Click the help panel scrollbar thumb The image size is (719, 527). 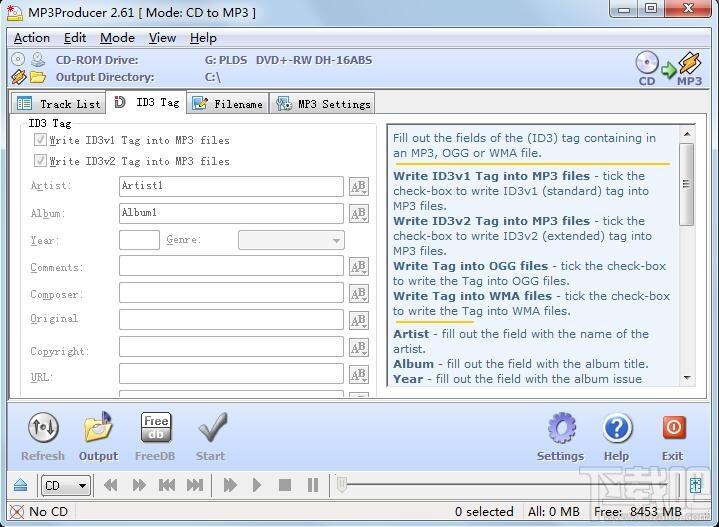coord(686,184)
